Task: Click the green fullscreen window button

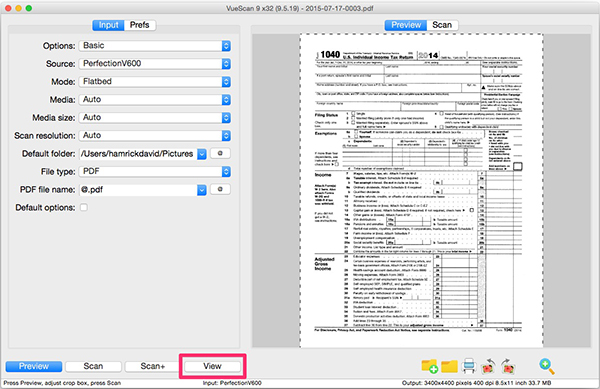Action: pos(29,8)
